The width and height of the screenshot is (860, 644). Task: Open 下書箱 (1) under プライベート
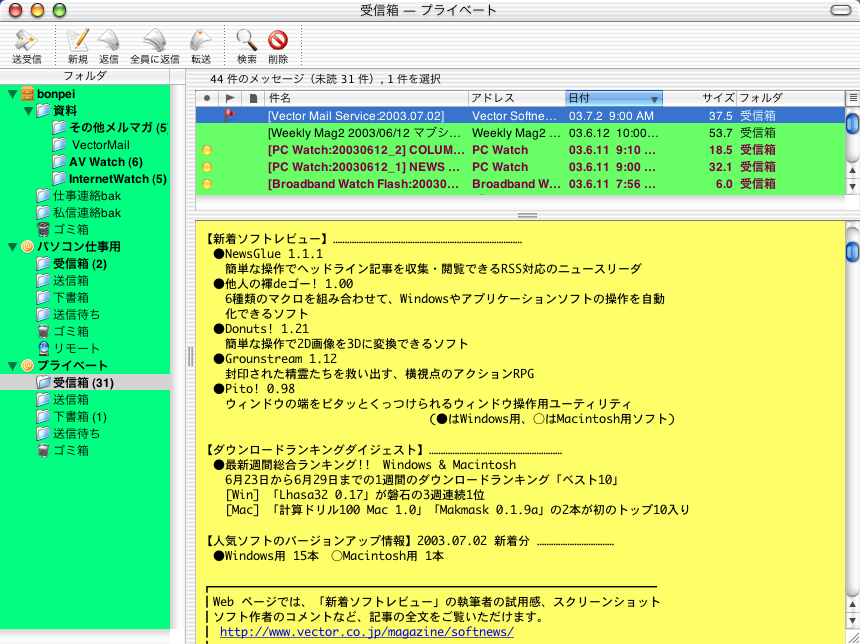click(x=72, y=417)
